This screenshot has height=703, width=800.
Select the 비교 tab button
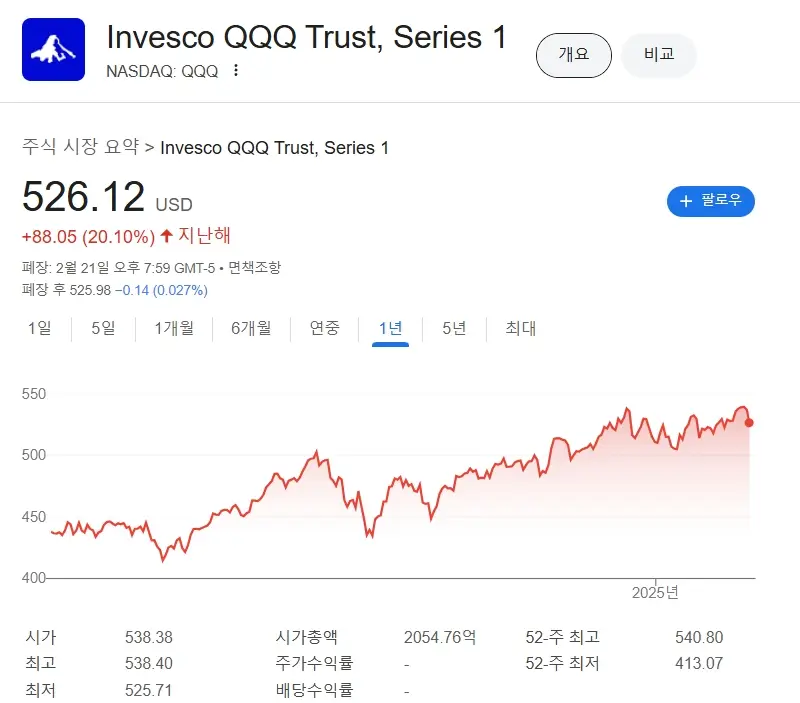pyautogui.click(x=658, y=54)
